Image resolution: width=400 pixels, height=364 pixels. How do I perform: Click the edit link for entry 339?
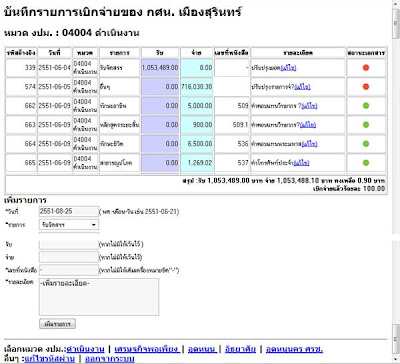288,68
